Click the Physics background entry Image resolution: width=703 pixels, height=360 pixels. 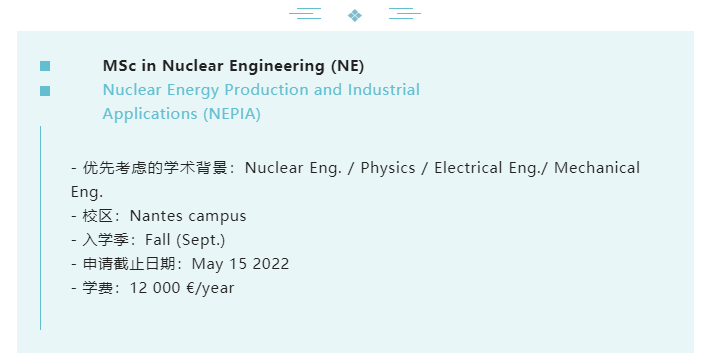(x=388, y=168)
